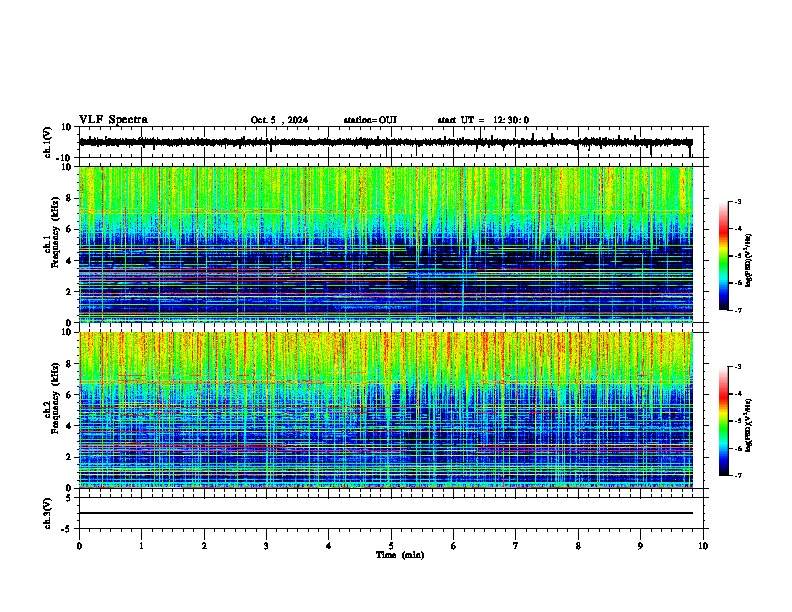Screen dimensions: 792x612
Task: Click time axis tick label "7"
Action: coord(516,546)
